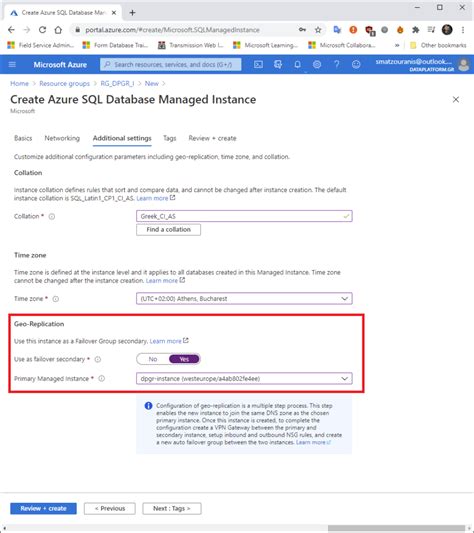The height and width of the screenshot is (533, 474).
Task: Open the saved password key icon
Action: pyautogui.click(x=302, y=30)
